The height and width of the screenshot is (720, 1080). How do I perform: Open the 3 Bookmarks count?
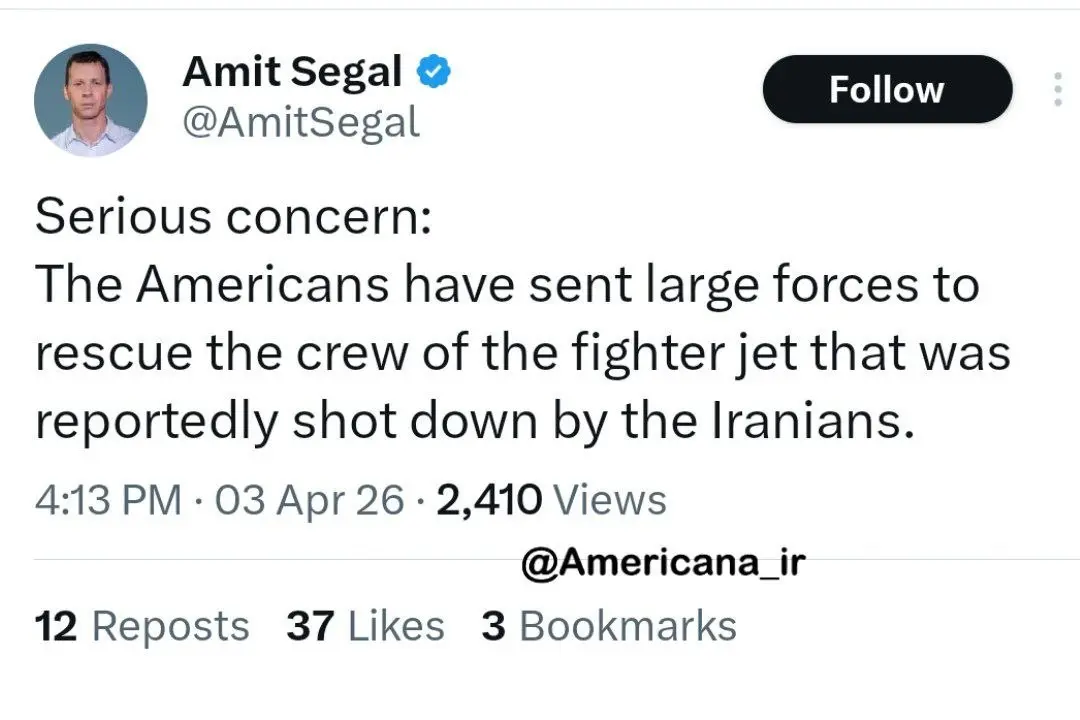click(x=609, y=627)
